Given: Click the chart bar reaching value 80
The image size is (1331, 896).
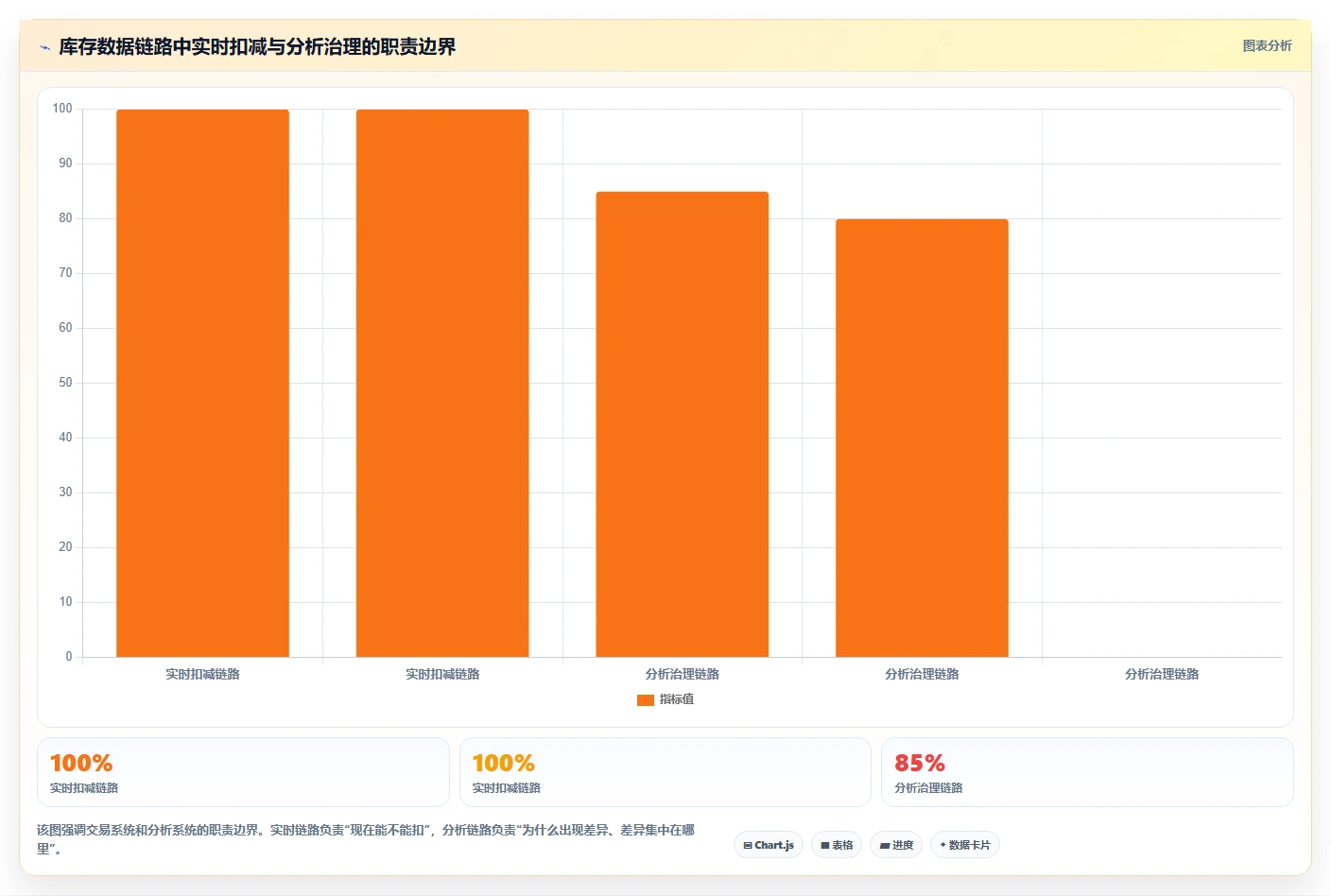Looking at the screenshot, I should pyautogui.click(x=922, y=438).
